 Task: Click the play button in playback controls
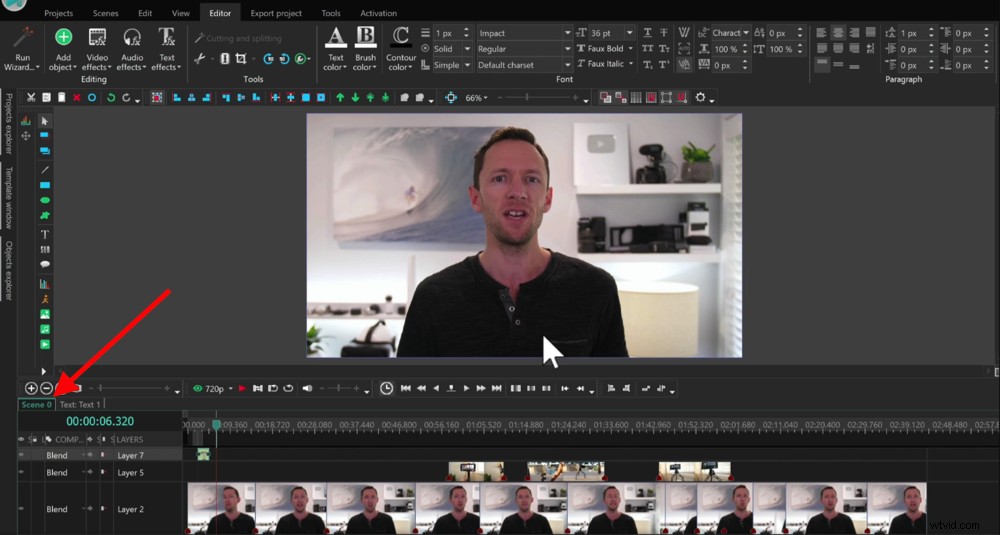(x=466, y=388)
